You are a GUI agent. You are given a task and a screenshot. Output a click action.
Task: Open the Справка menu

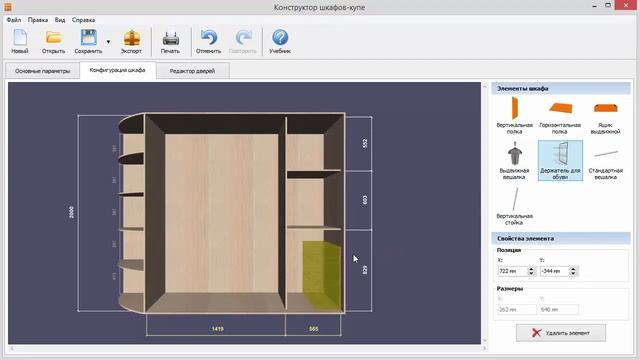tap(83, 20)
